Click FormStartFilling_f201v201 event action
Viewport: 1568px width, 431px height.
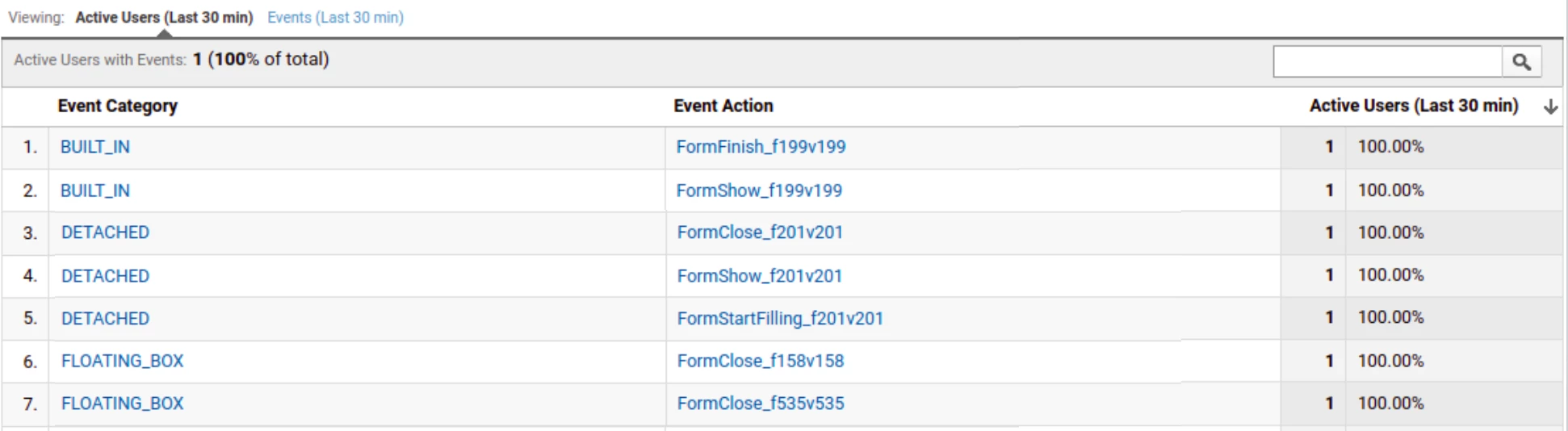(780, 318)
